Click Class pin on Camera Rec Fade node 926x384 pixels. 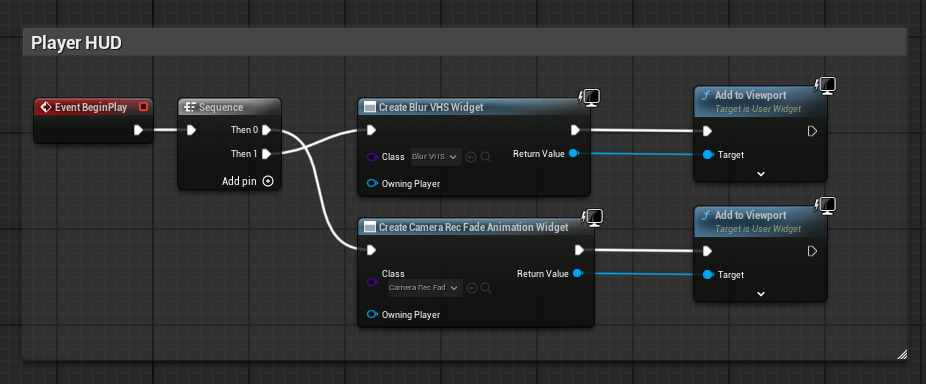click(372, 282)
